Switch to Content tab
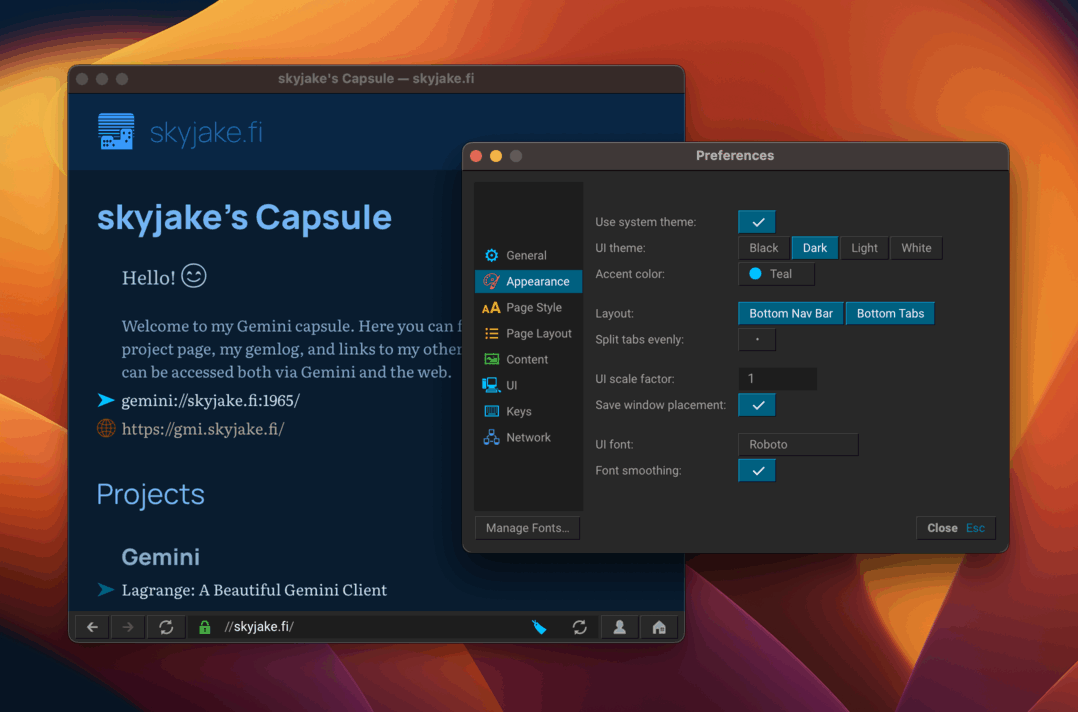 pyautogui.click(x=528, y=359)
